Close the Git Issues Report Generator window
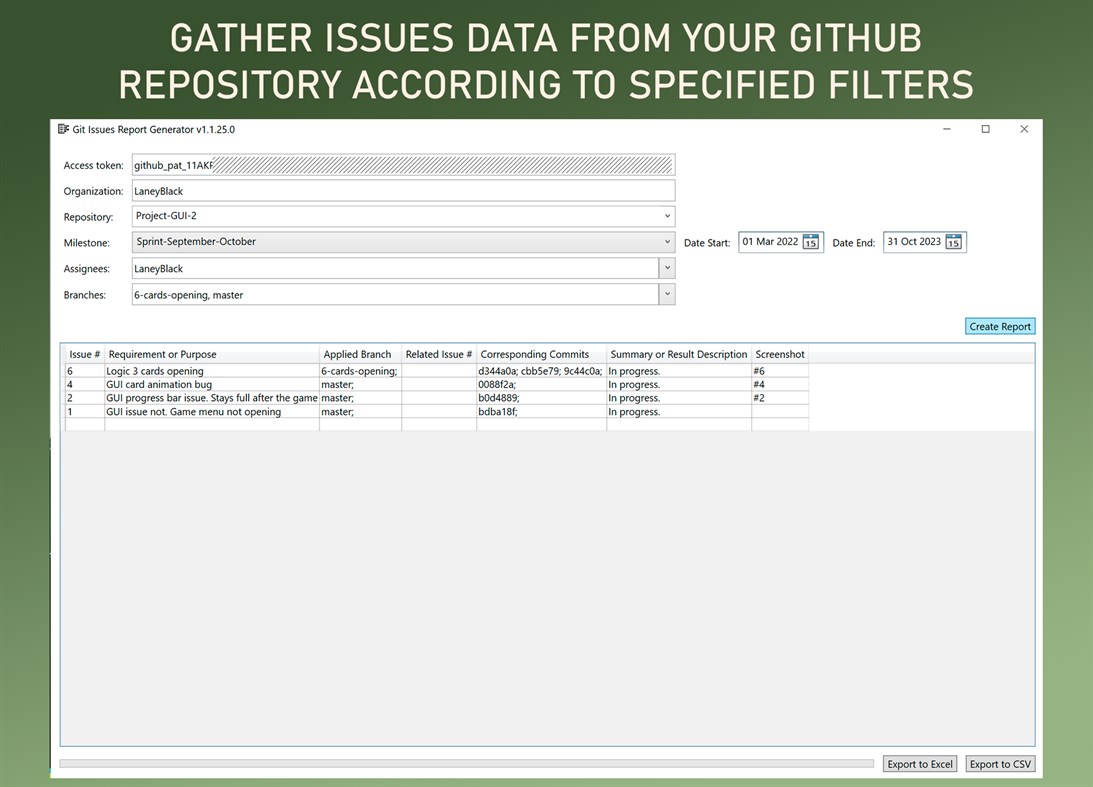1093x787 pixels. coord(1024,129)
